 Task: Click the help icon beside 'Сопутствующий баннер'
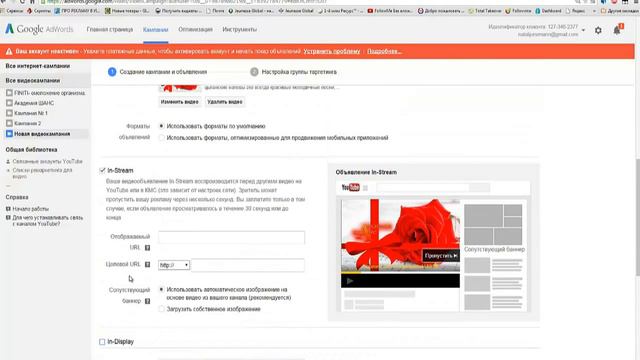pos(147,301)
